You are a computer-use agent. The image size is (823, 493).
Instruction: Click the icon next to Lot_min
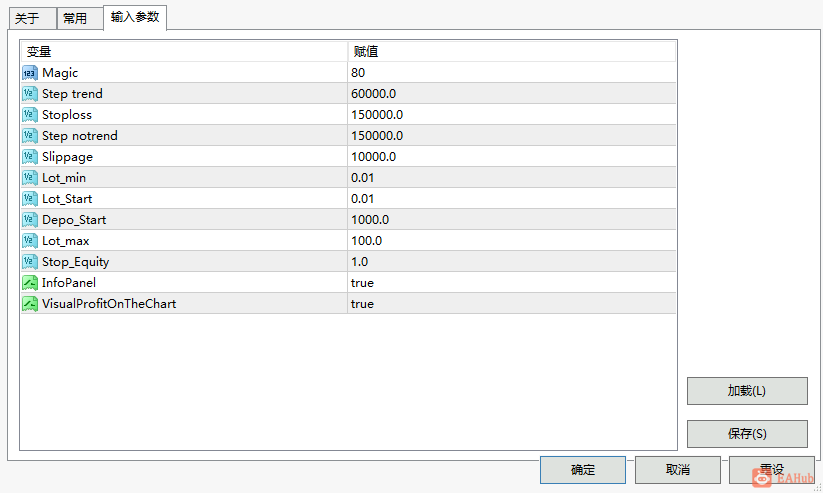coord(30,178)
